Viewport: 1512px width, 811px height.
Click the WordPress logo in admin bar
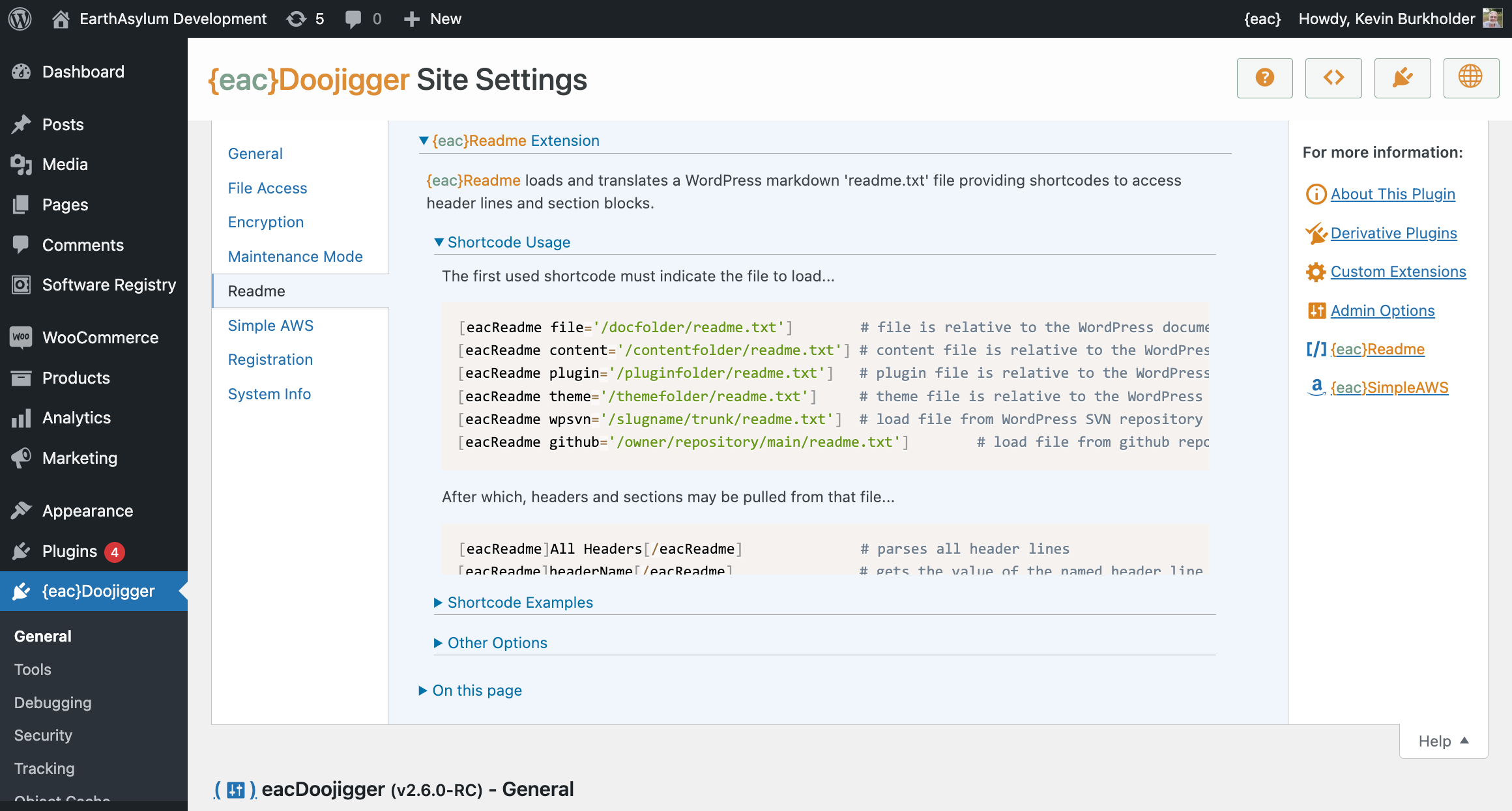coord(20,19)
